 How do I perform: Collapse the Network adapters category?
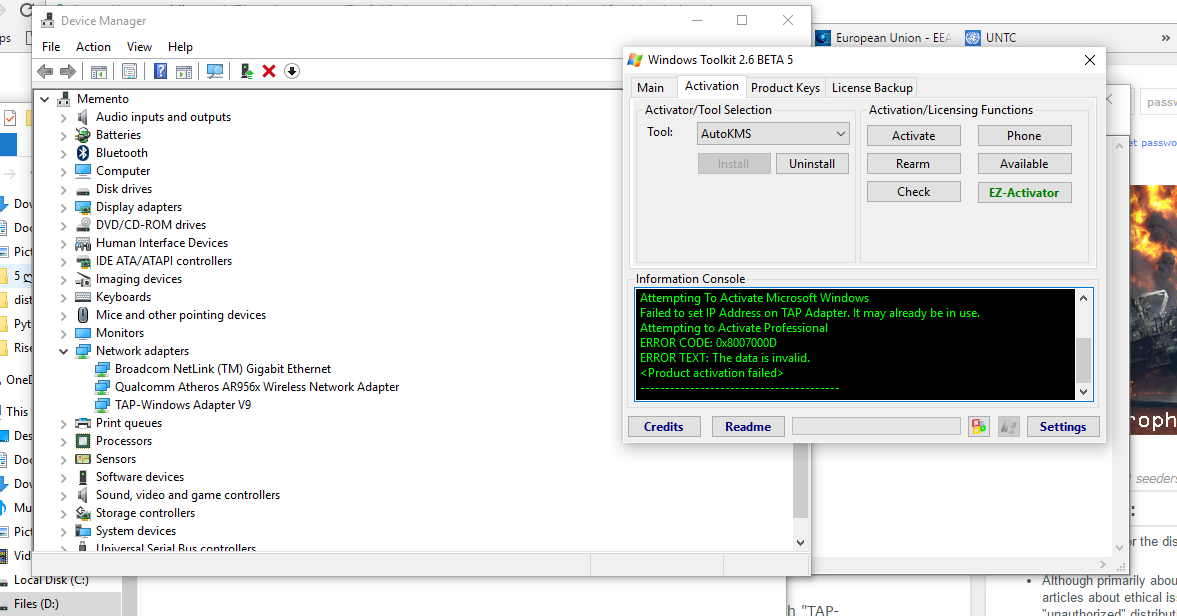(x=64, y=351)
